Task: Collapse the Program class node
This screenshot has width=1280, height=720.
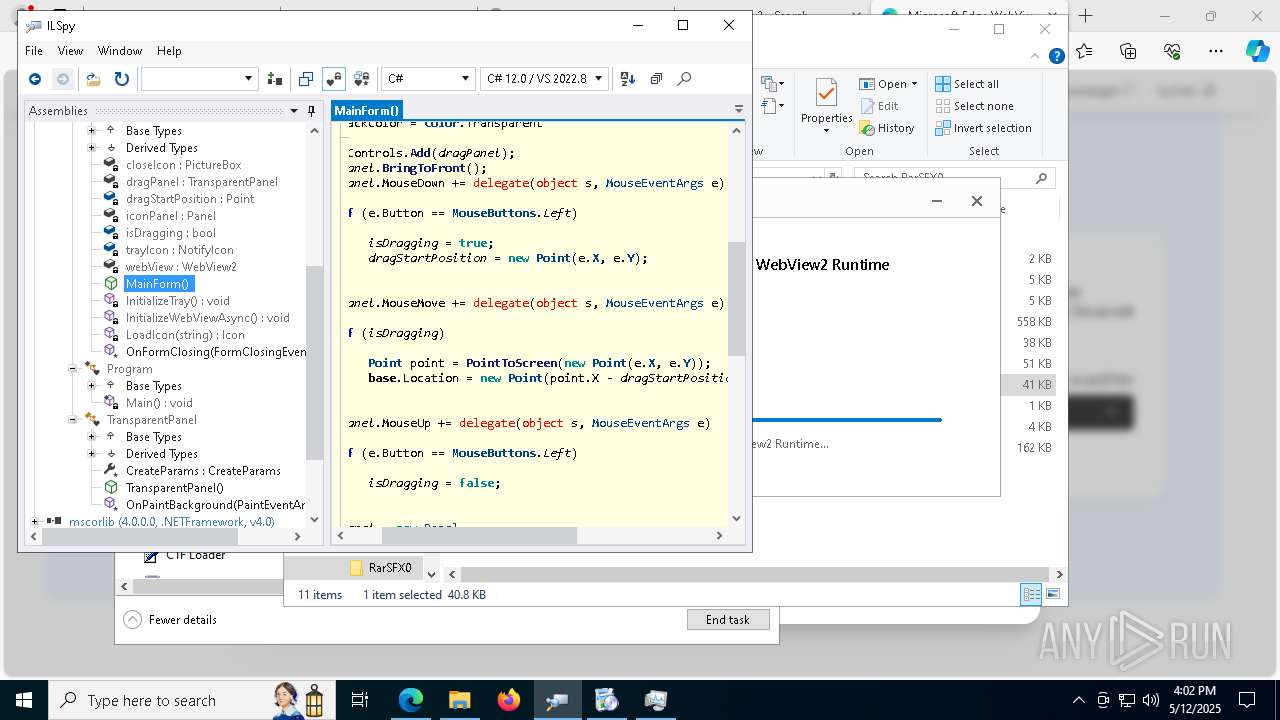Action: click(x=73, y=369)
